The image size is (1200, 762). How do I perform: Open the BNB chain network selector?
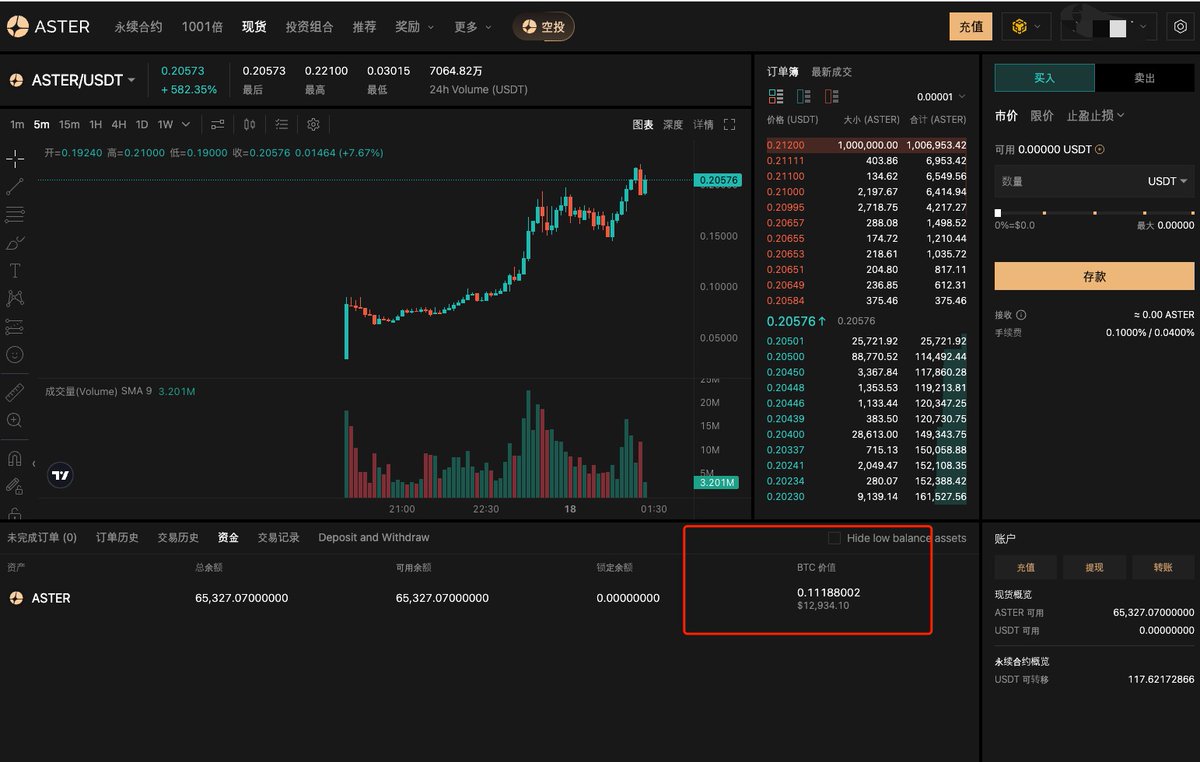1026,27
